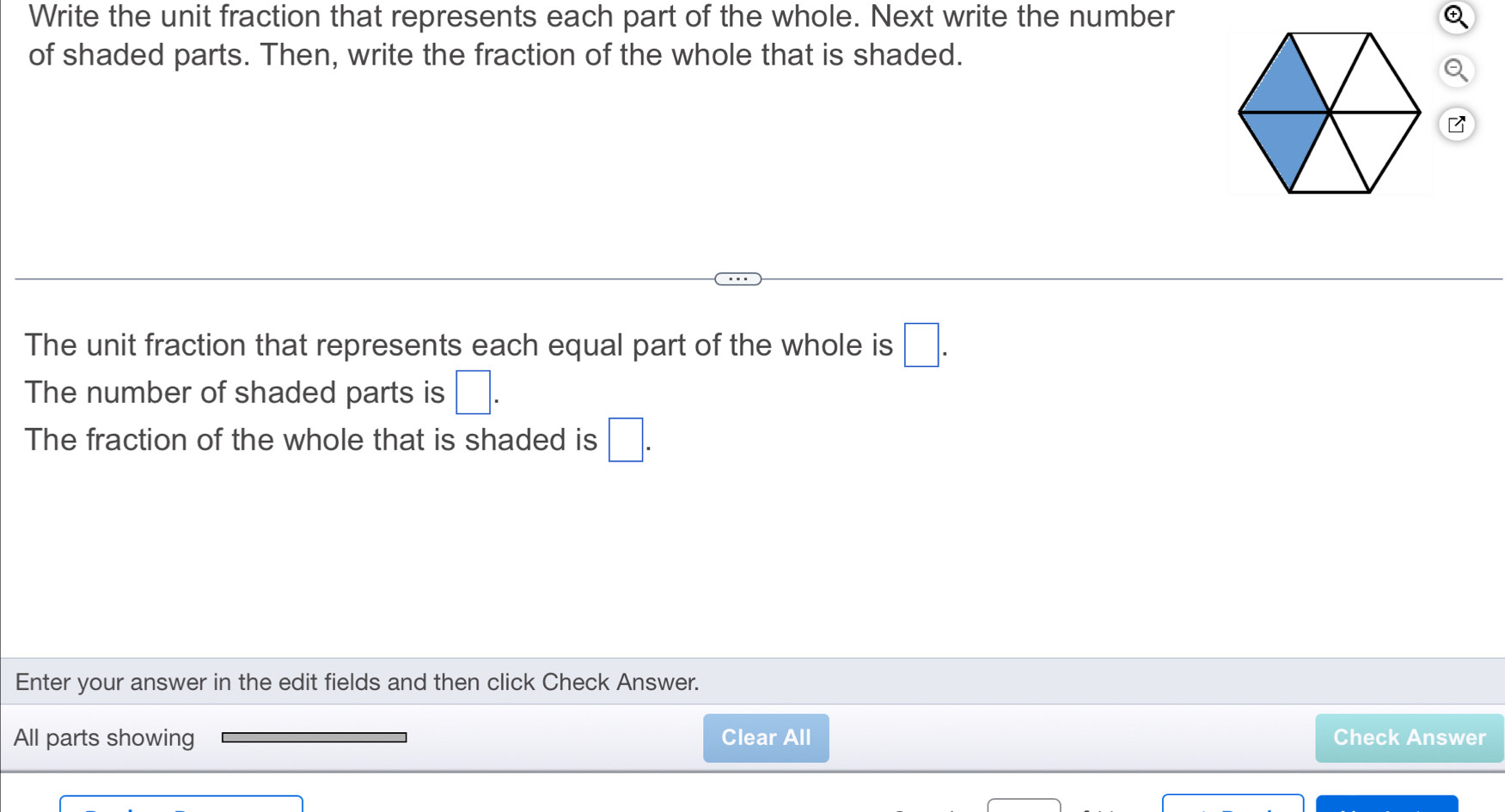The width and height of the screenshot is (1505, 812).
Task: Click the 'All parts showing' label
Action: 104,737
